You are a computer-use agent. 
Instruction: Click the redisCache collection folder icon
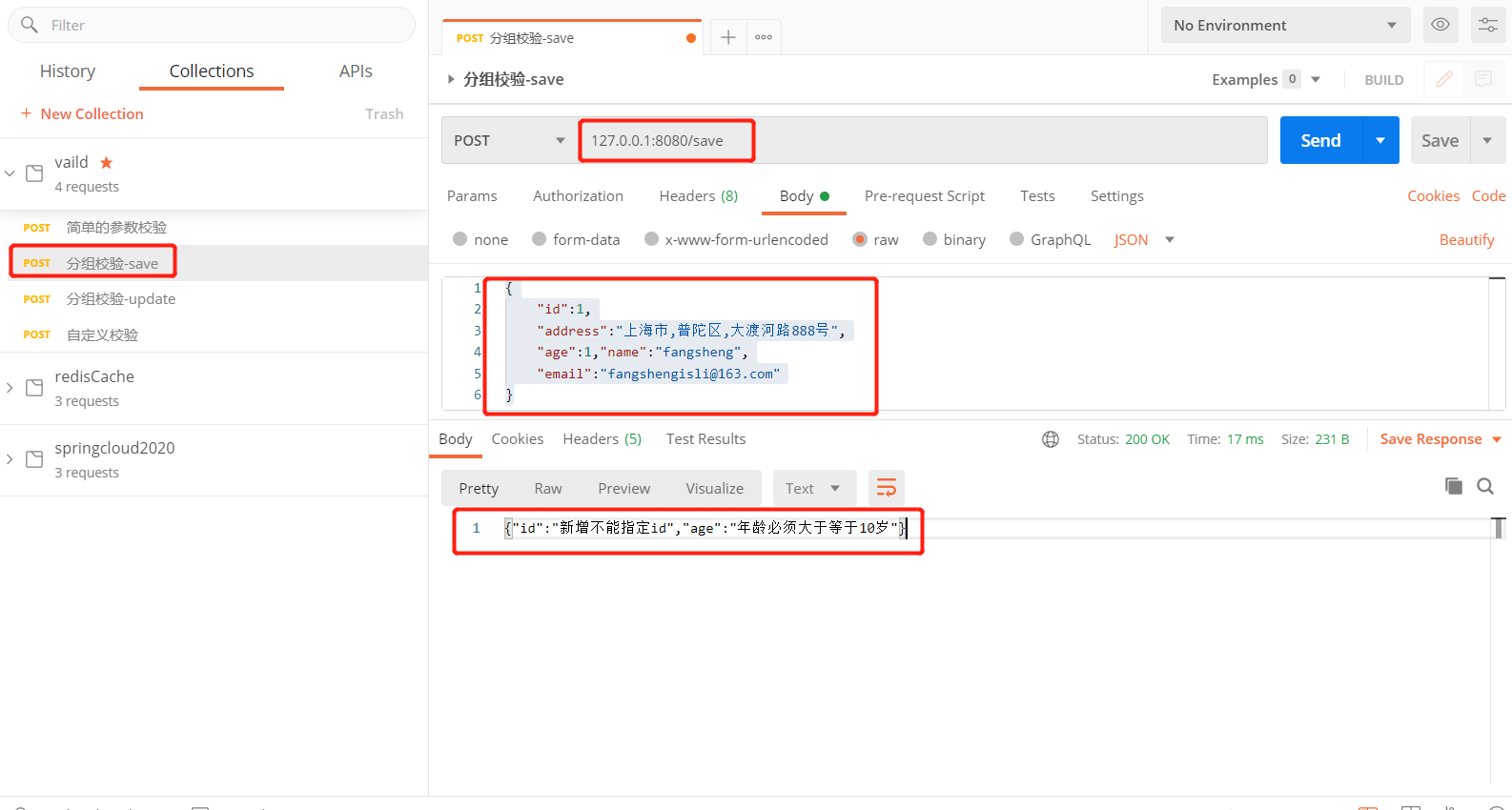[x=34, y=388]
